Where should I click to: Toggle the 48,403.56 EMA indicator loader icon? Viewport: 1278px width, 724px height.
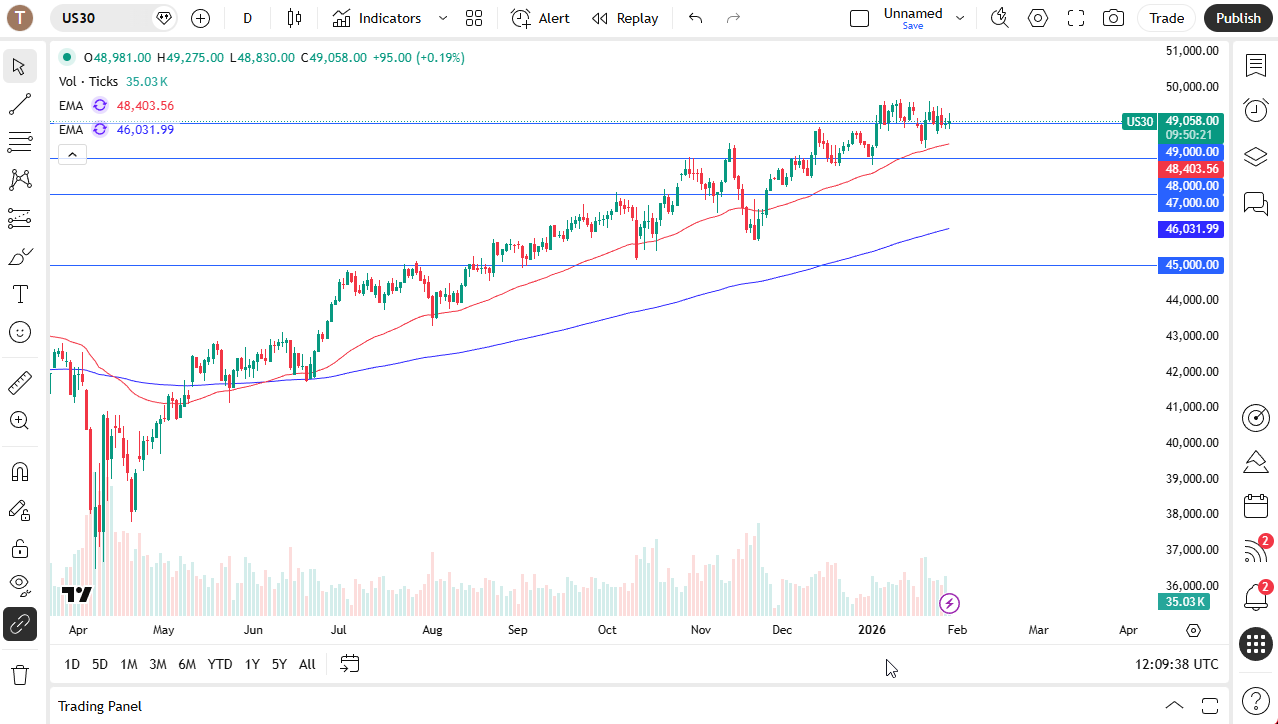click(x=100, y=105)
